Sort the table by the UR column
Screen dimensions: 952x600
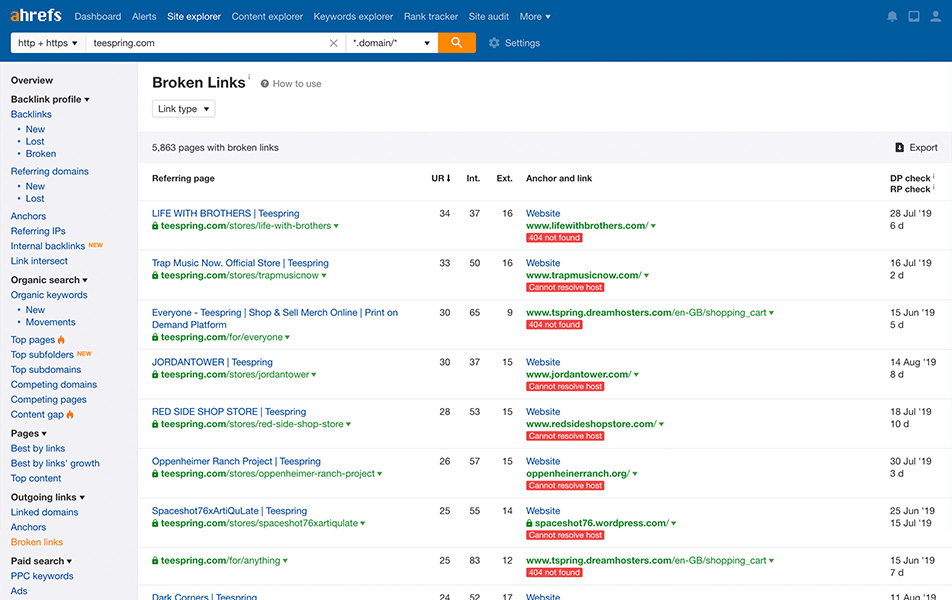441,178
